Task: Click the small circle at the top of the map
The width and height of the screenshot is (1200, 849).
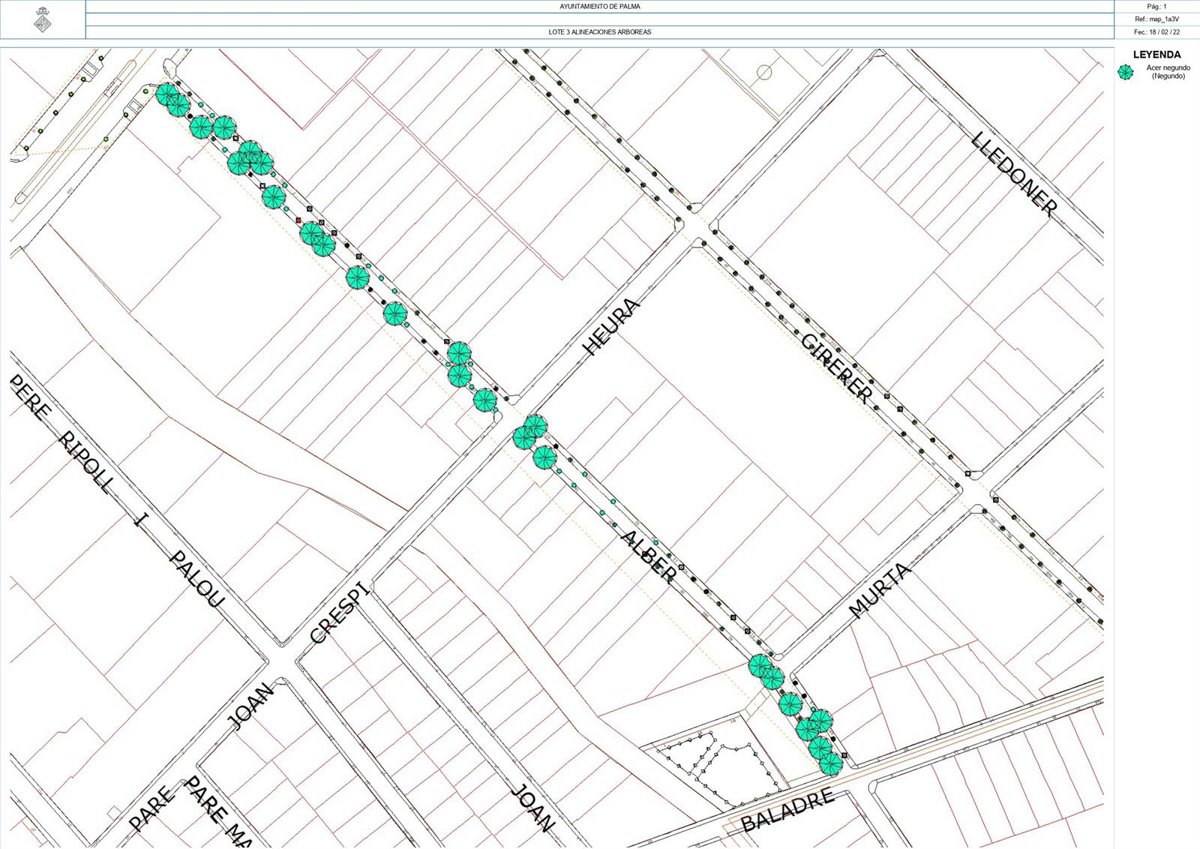Action: tap(765, 71)
